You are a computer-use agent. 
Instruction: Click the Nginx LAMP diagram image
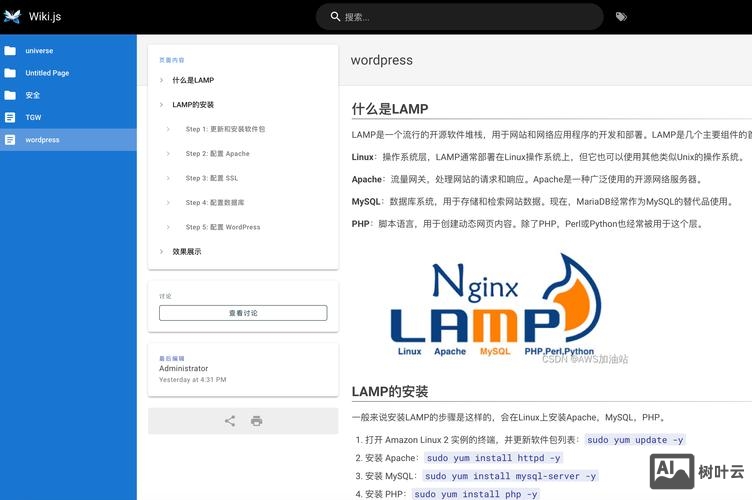[x=496, y=306]
